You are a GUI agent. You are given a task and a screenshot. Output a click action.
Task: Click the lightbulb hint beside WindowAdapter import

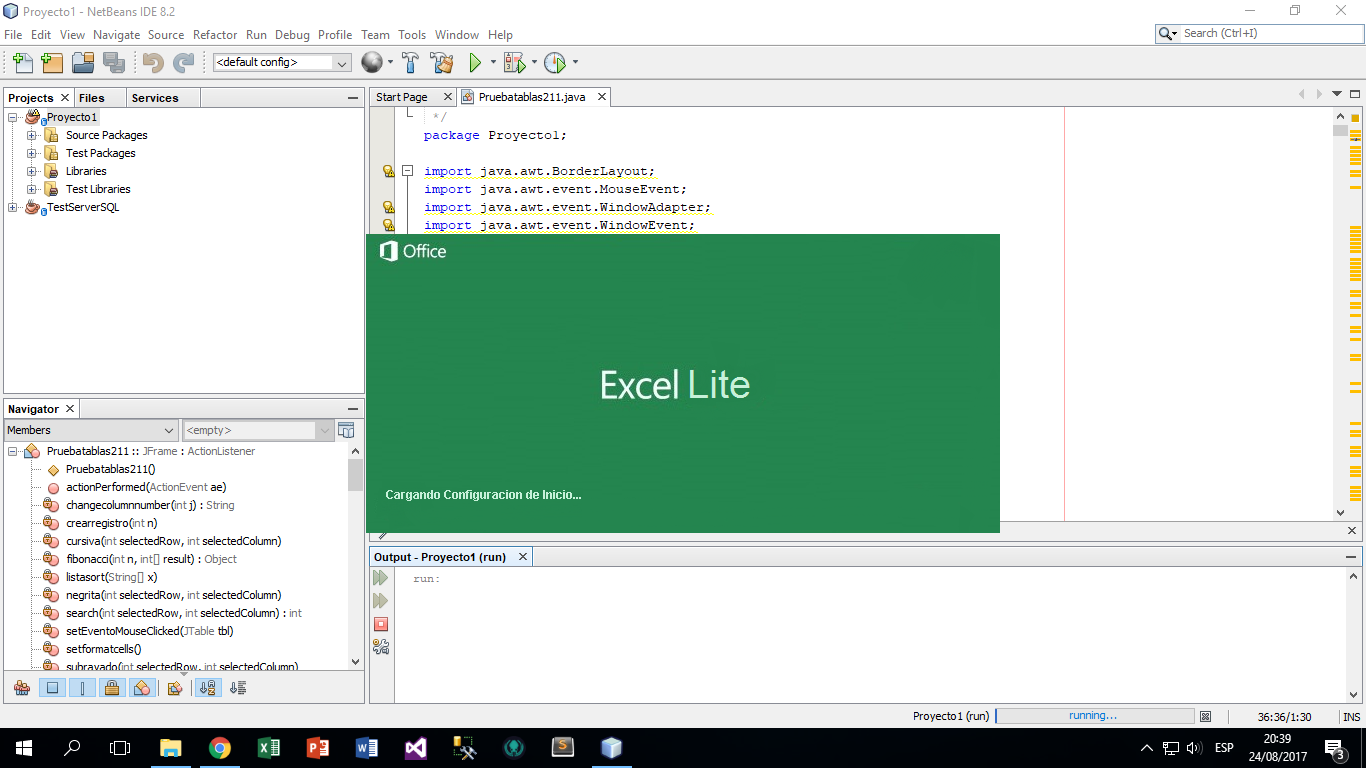389,207
